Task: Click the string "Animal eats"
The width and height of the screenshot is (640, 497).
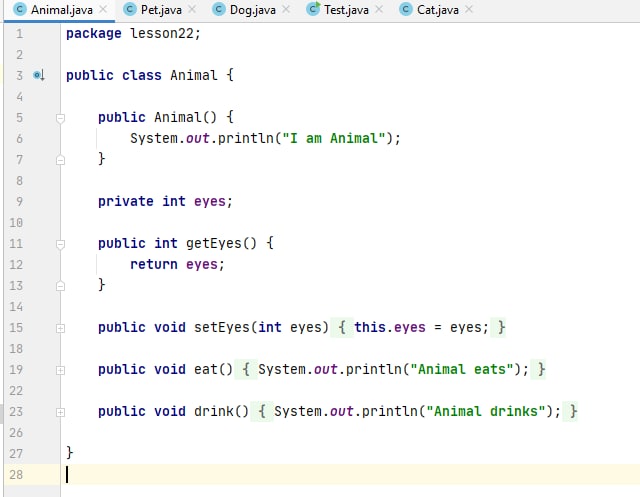Action: pyautogui.click(x=462, y=369)
